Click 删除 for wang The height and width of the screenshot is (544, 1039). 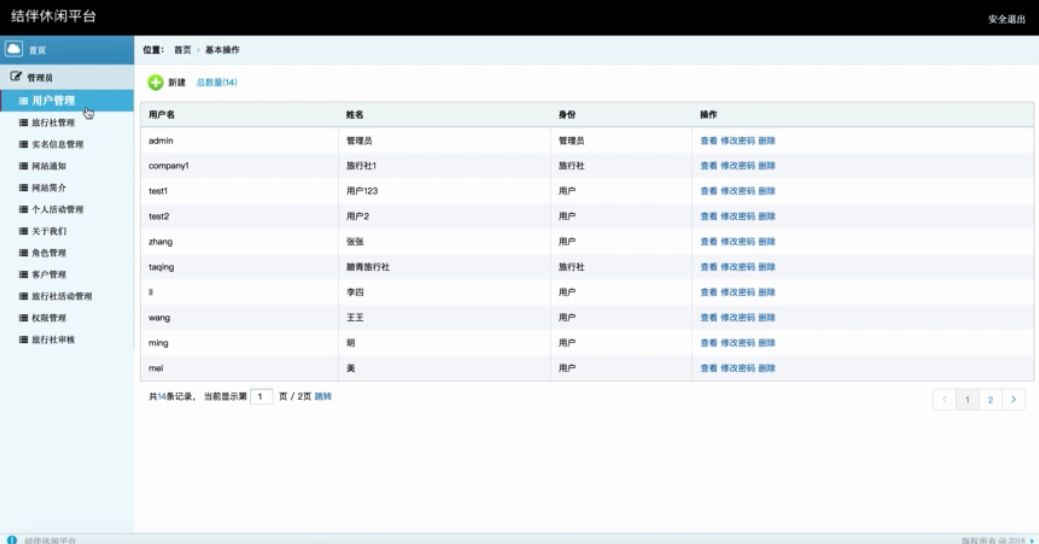pos(767,317)
